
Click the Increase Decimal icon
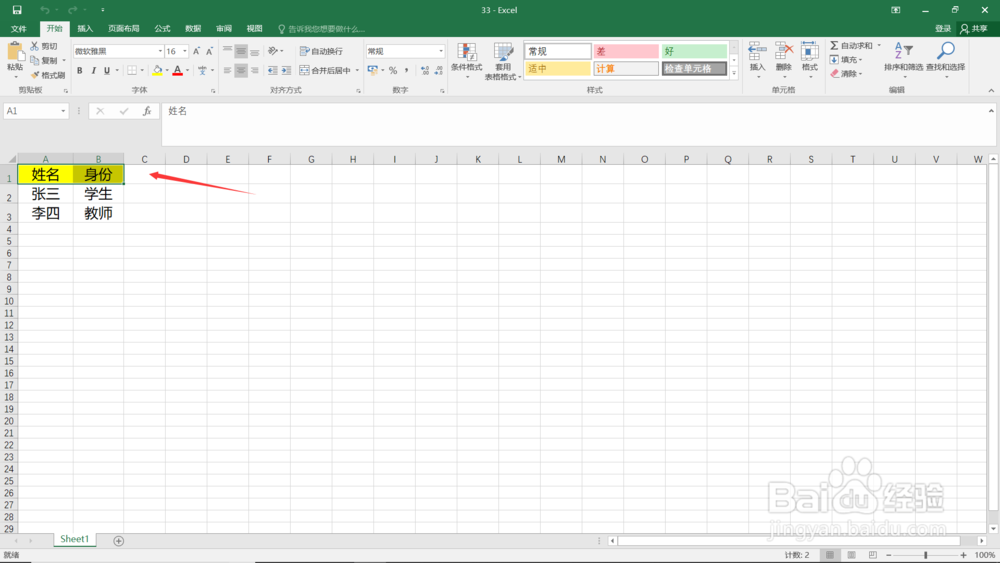point(425,70)
